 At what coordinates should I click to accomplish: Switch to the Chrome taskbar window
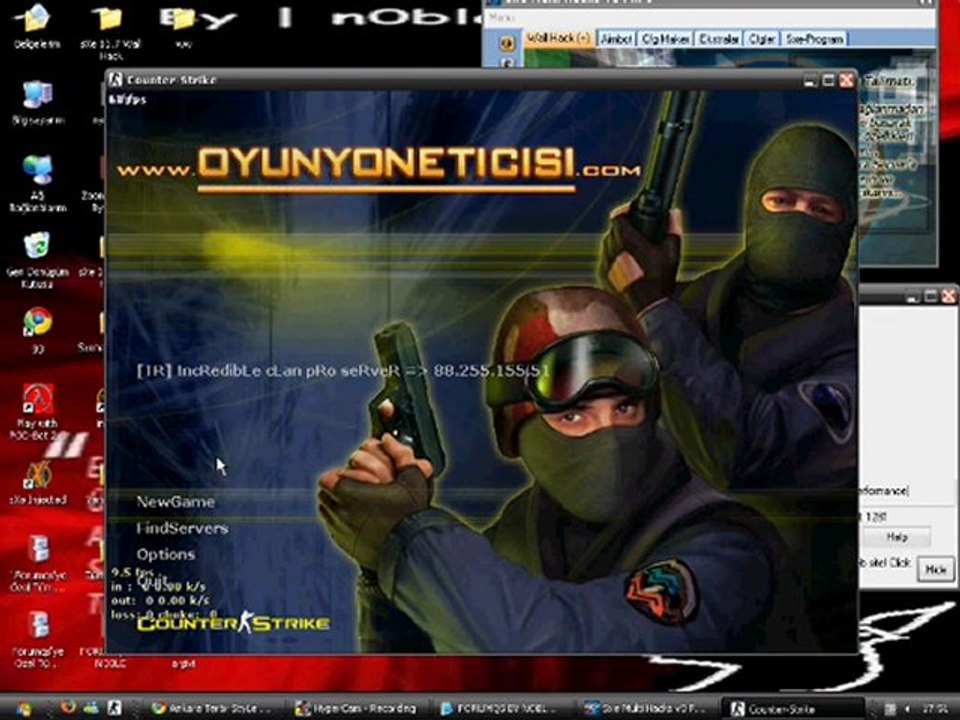[212, 708]
